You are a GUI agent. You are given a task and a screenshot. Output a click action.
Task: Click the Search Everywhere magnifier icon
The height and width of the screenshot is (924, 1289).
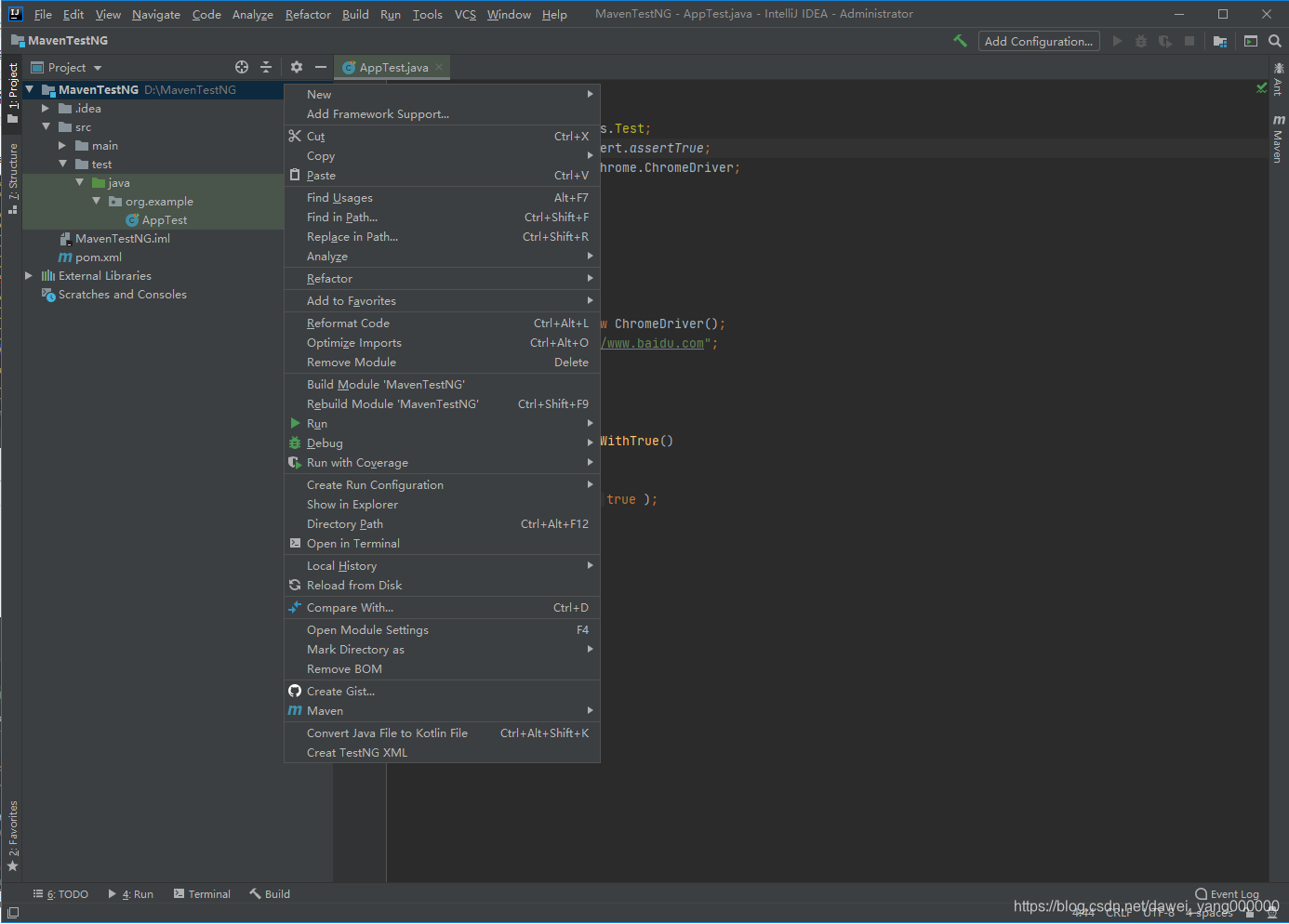coord(1275,41)
